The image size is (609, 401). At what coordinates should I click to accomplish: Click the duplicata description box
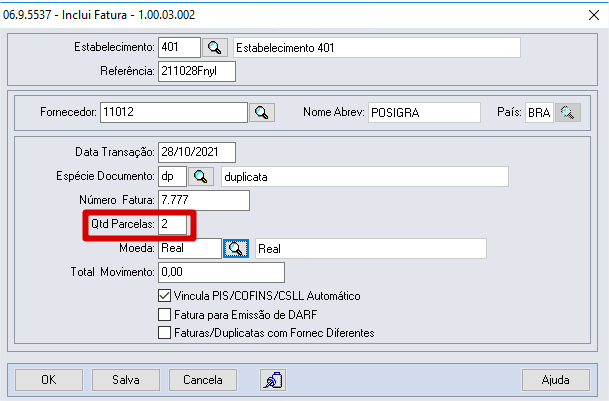click(365, 176)
